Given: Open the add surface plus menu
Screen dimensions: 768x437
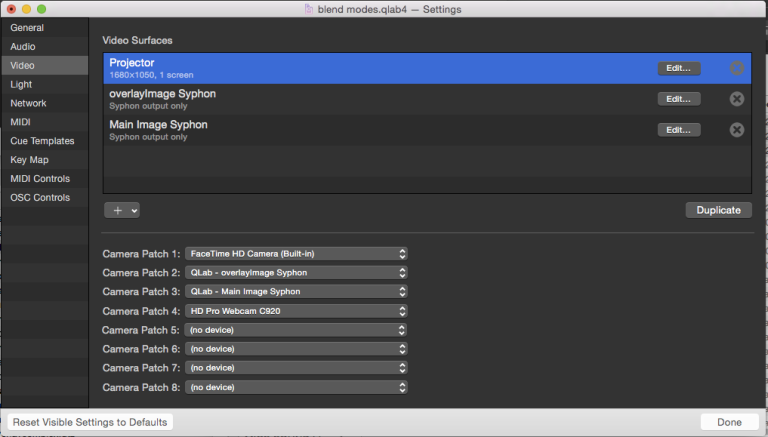Looking at the screenshot, I should pyautogui.click(x=121, y=210).
